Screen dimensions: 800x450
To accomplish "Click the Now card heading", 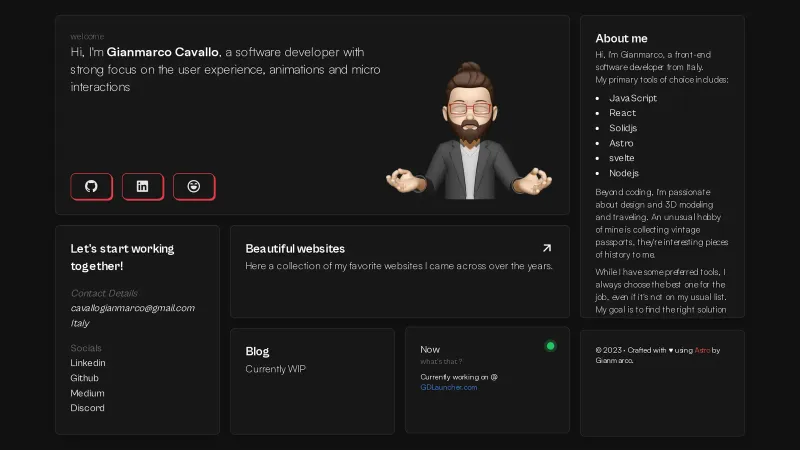I will click(430, 349).
